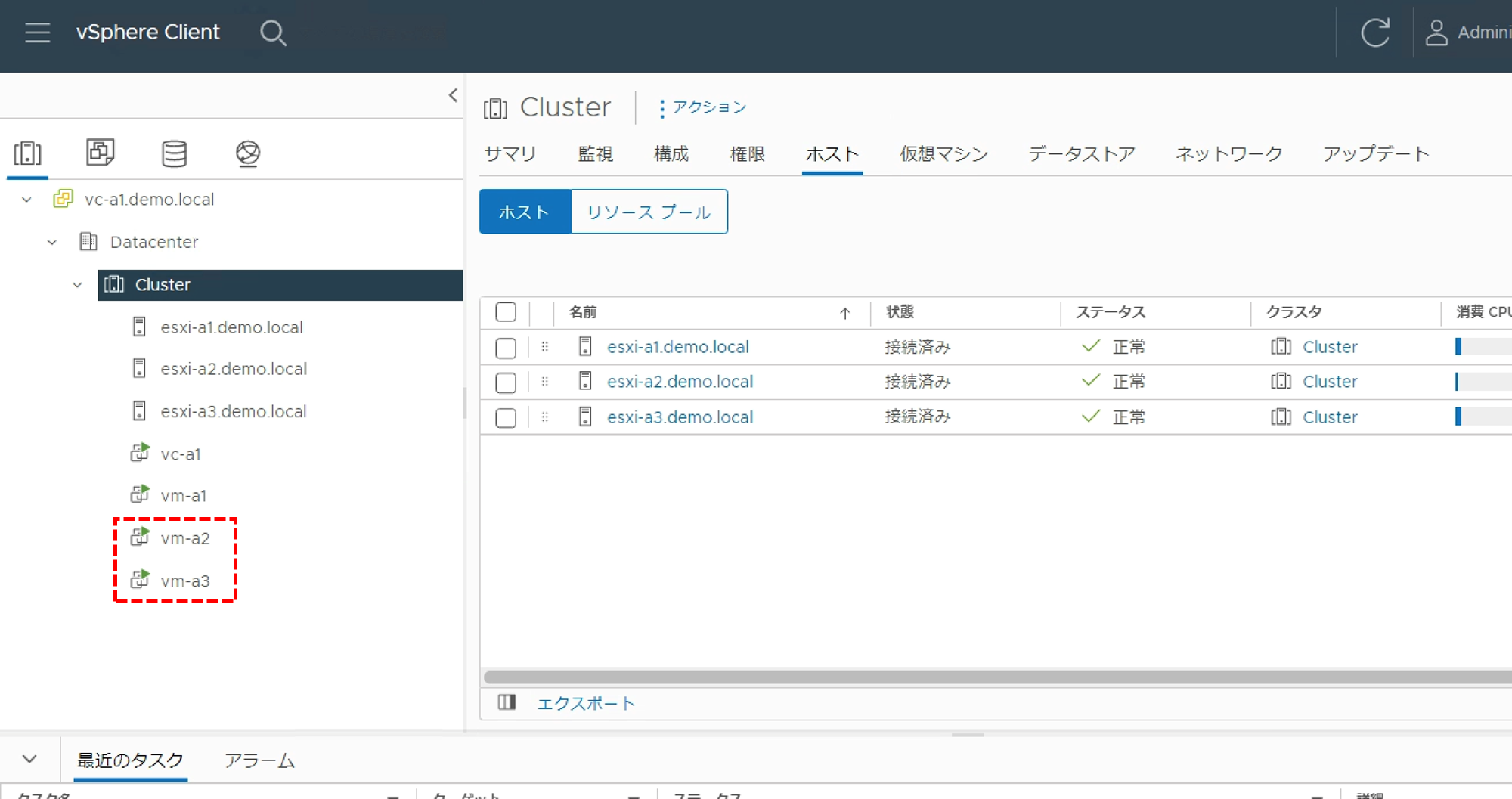
Task: Collapse Cluster tree node
Action: click(x=77, y=285)
